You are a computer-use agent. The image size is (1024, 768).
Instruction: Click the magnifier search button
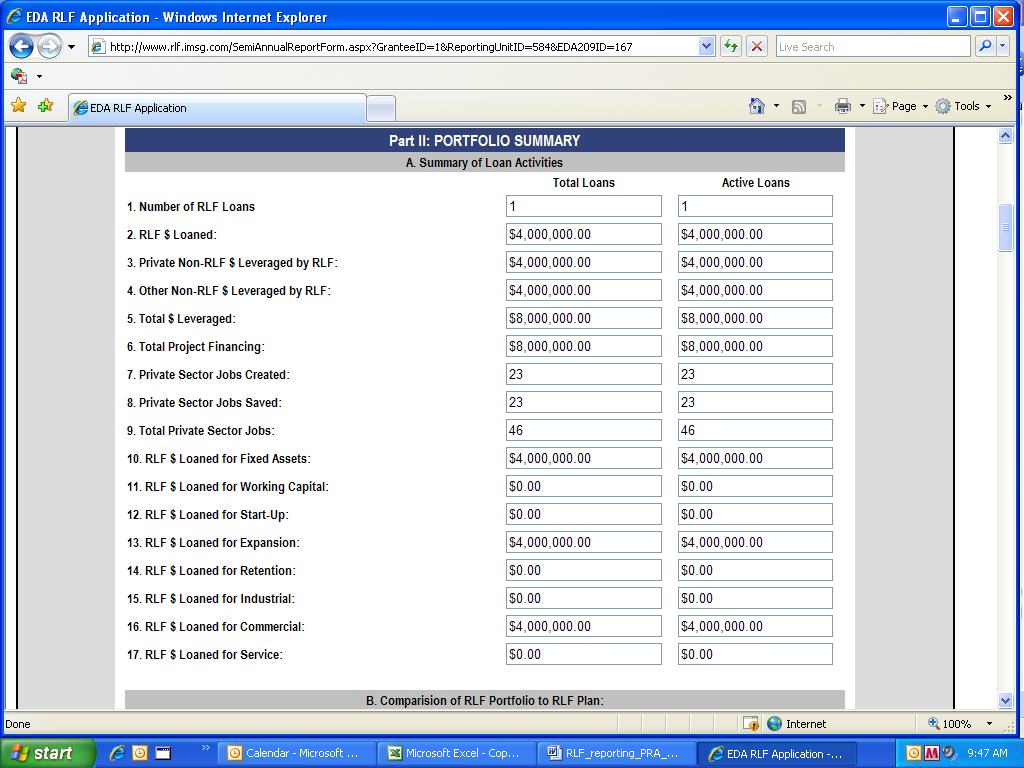coord(985,46)
